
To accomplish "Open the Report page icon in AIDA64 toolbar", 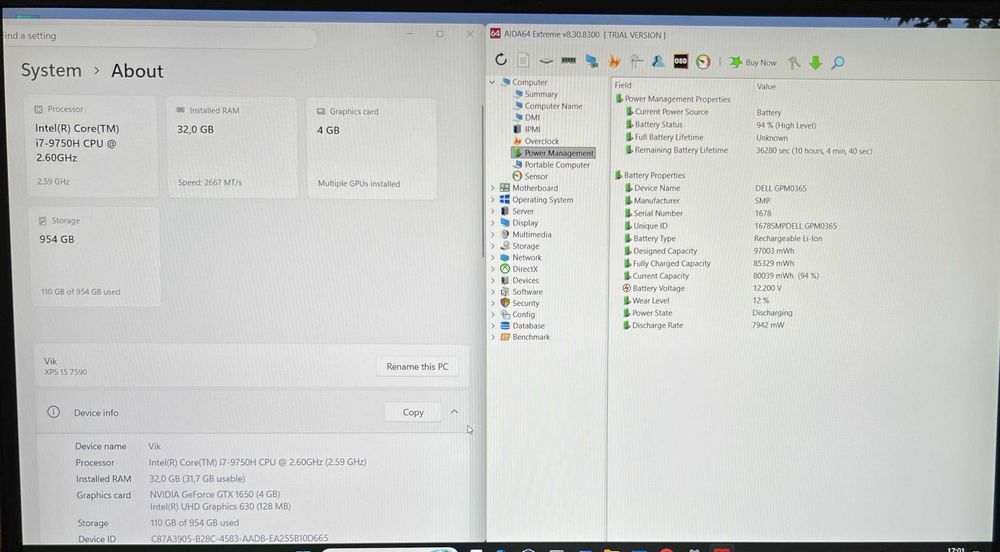I will click(x=523, y=61).
